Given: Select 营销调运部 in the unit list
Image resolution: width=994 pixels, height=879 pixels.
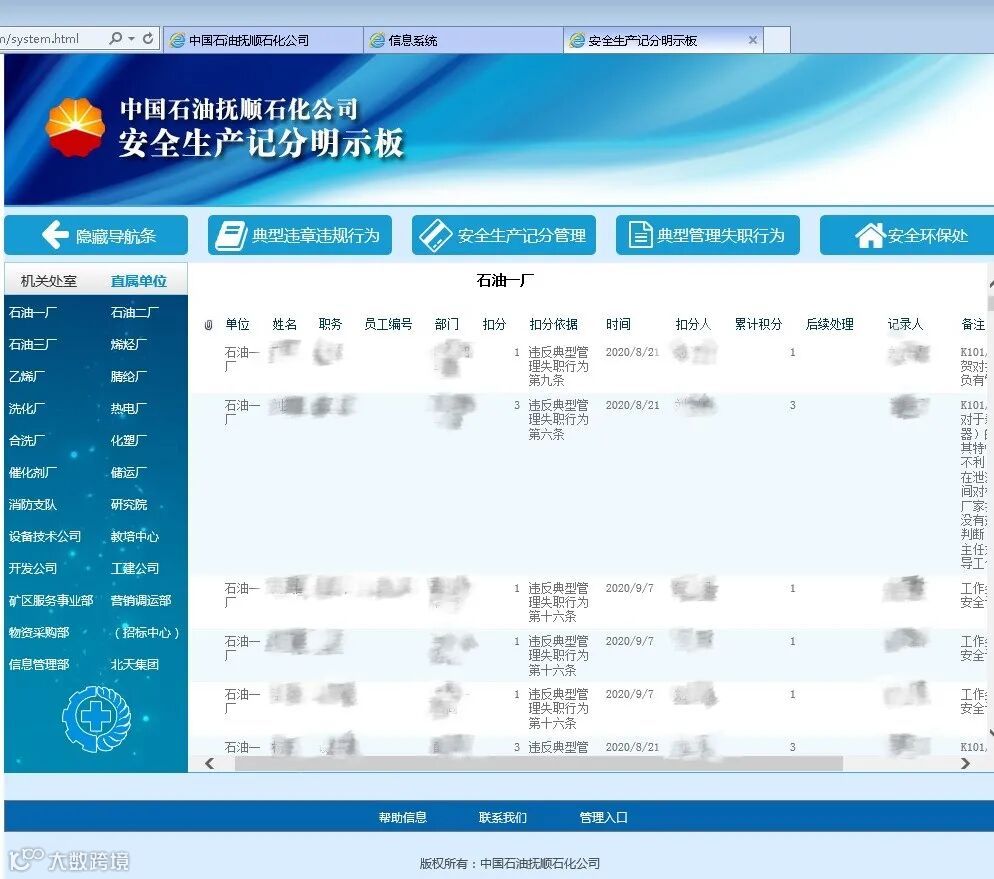Looking at the screenshot, I should point(141,600).
